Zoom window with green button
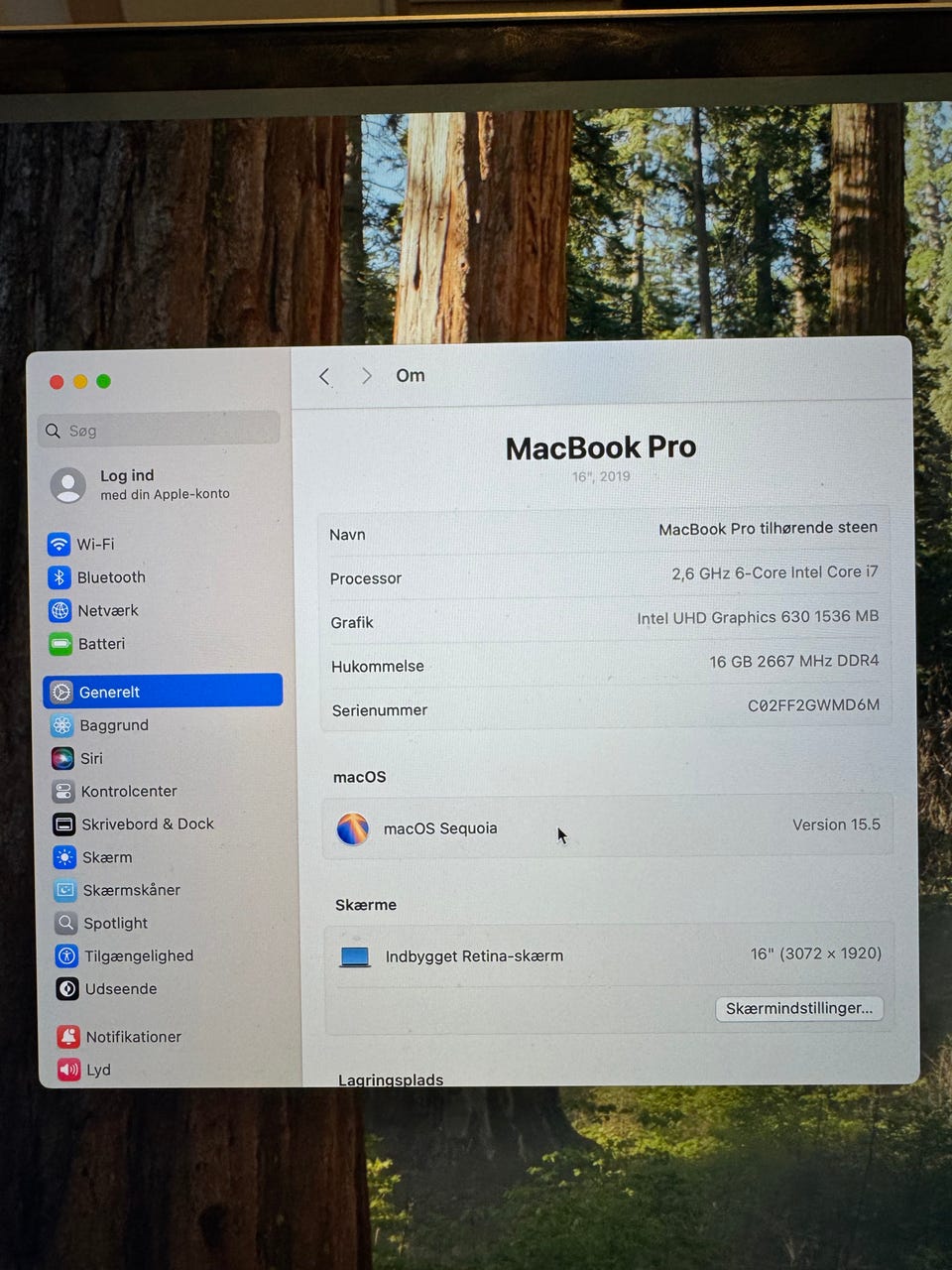 [103, 381]
